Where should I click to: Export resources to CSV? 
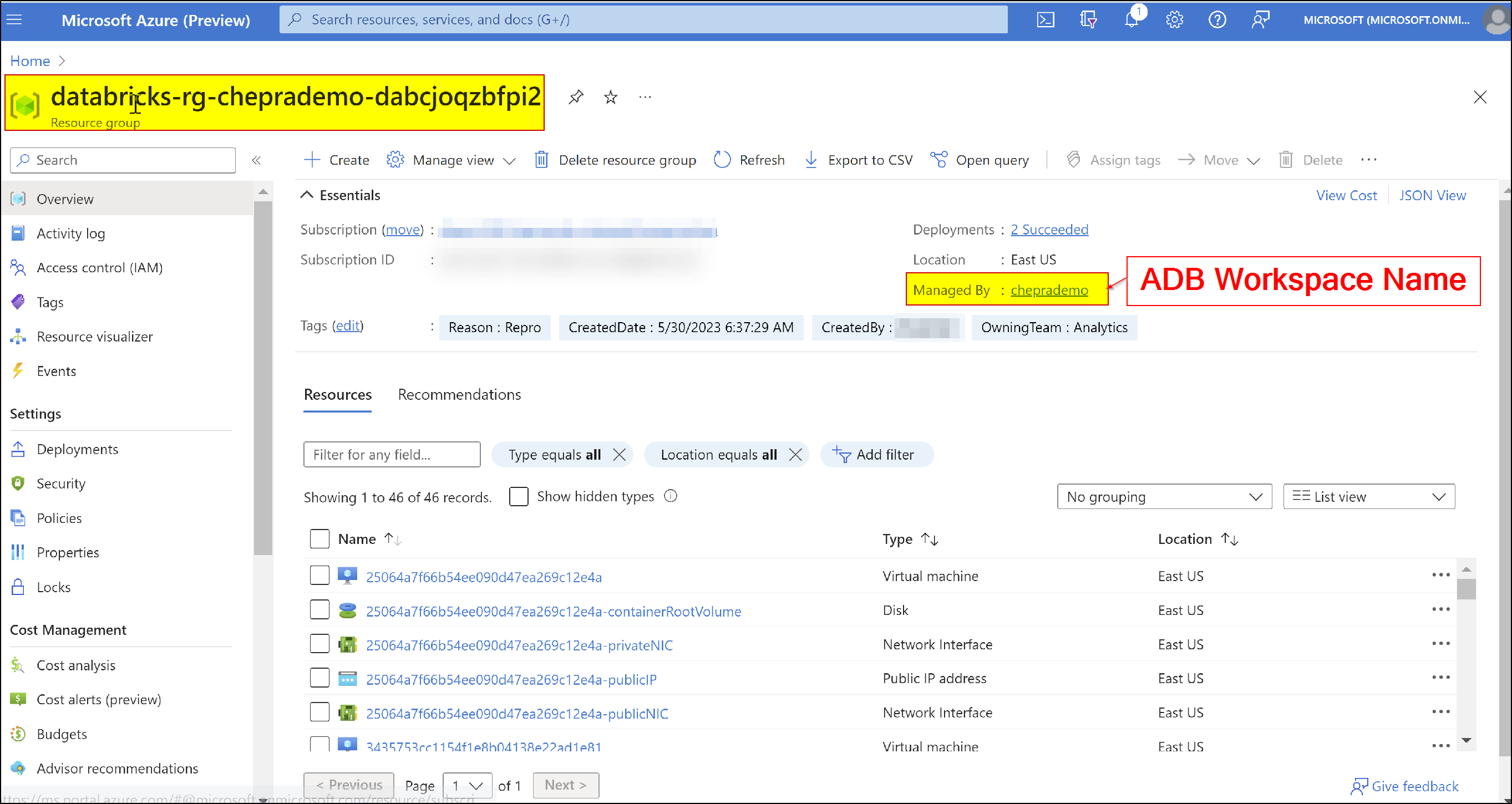858,160
